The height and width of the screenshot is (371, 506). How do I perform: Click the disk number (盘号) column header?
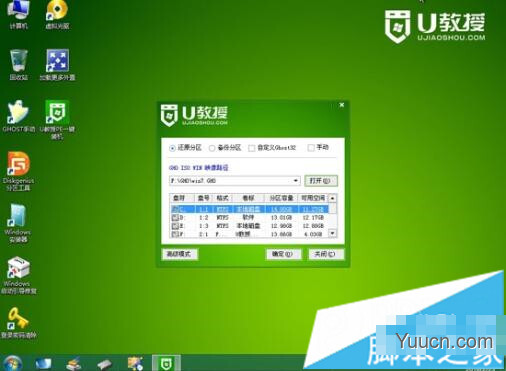(x=204, y=198)
